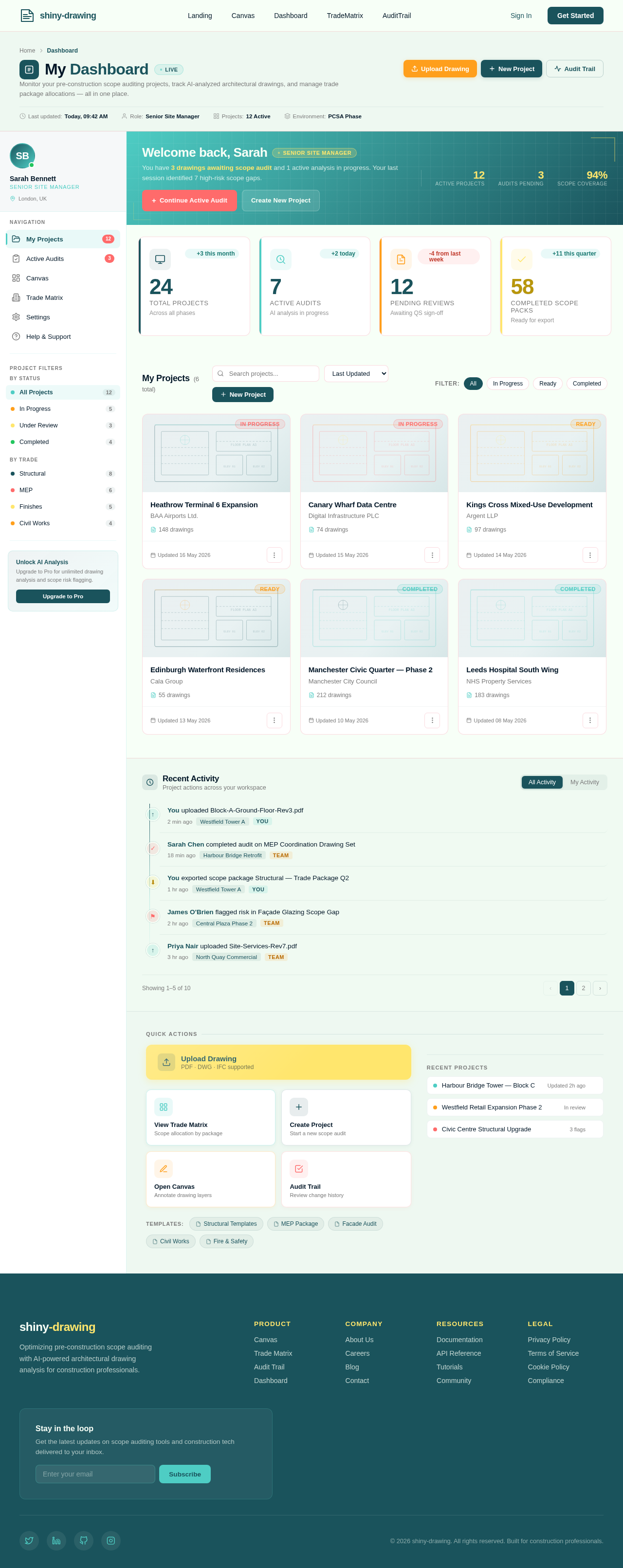Image resolution: width=623 pixels, height=1568 pixels.
Task: Filter sidebar by MEP trade
Action: point(63,490)
